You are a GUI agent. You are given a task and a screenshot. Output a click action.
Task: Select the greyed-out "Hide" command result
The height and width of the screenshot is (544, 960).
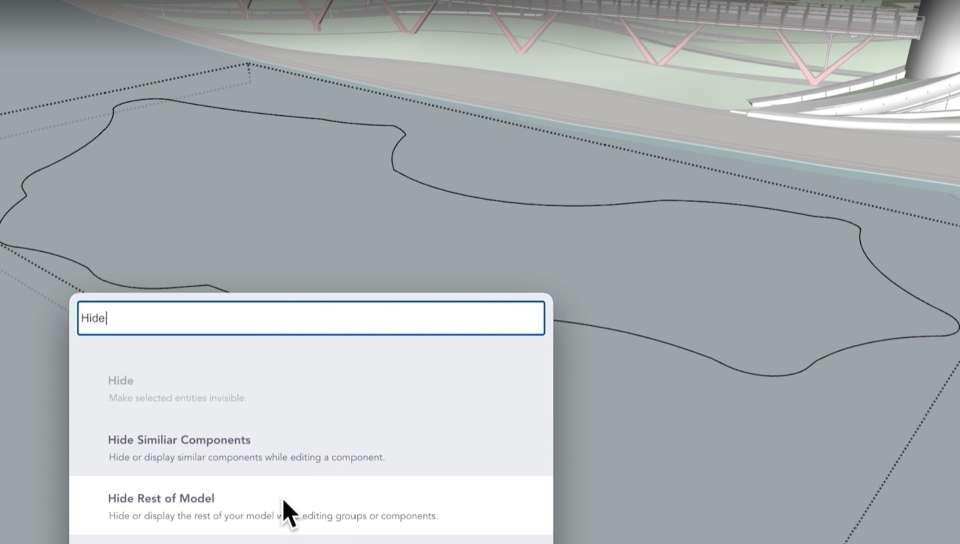311,389
